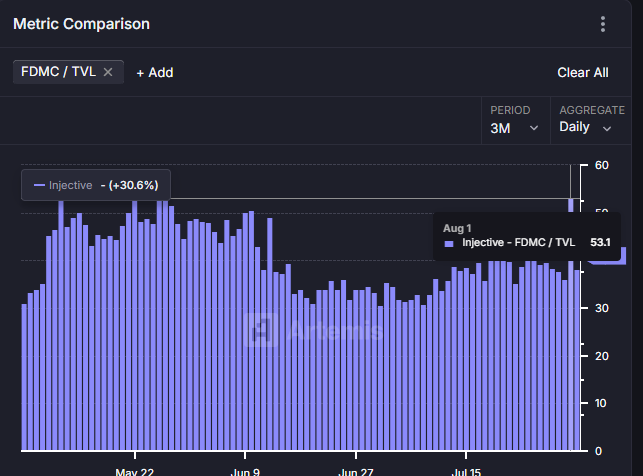The image size is (643, 476).
Task: Click the Injective color swatch in tooltip
Action: tap(449, 244)
